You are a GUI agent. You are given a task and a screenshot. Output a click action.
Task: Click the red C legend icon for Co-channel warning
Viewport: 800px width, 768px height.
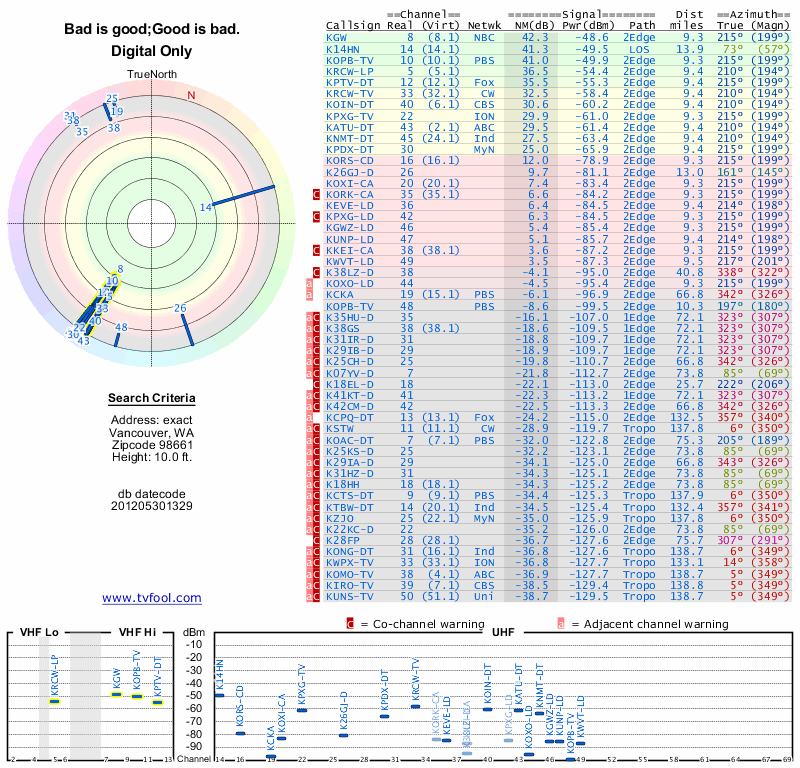click(x=350, y=624)
